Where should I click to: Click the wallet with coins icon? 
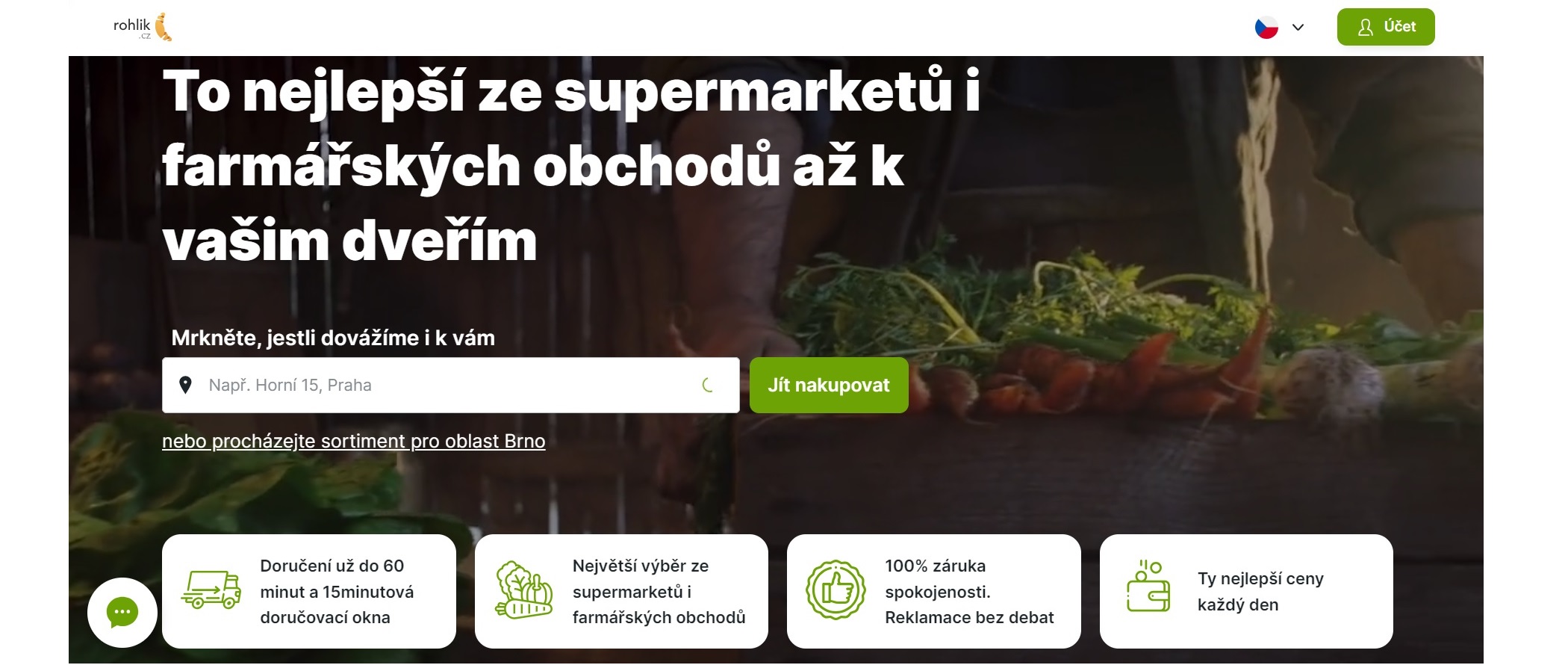[1148, 587]
